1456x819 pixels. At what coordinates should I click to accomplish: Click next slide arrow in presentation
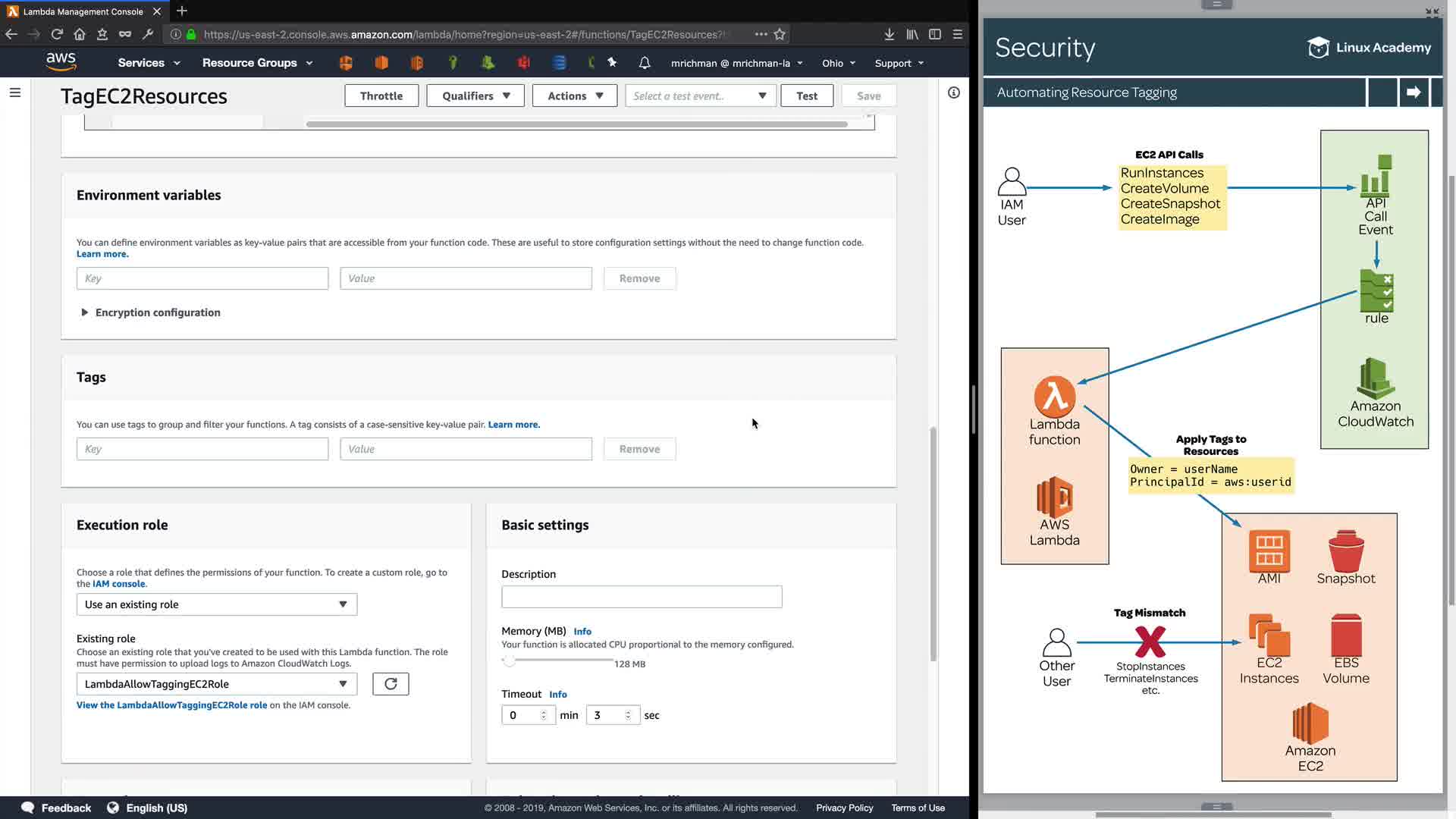coord(1414,93)
